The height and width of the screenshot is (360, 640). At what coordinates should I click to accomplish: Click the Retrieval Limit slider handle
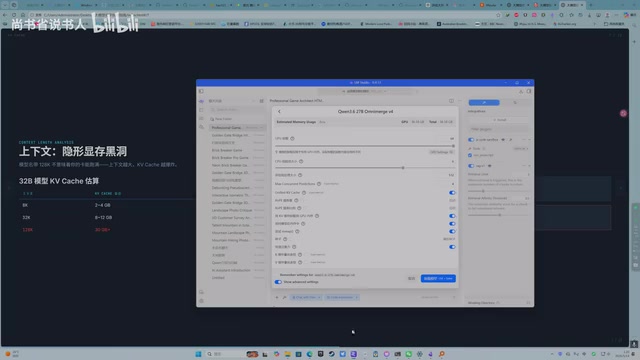(x=483, y=191)
